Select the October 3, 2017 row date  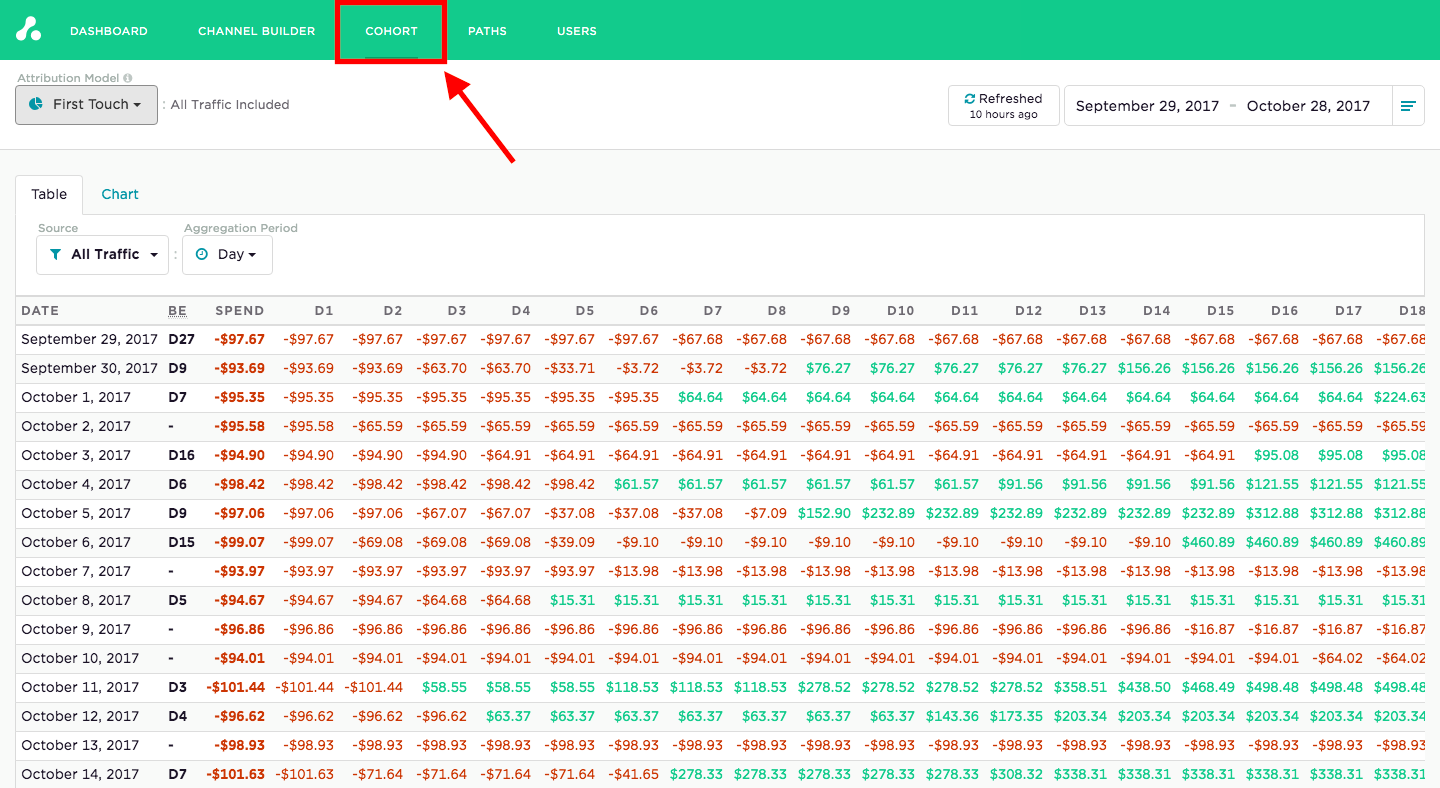[x=76, y=455]
